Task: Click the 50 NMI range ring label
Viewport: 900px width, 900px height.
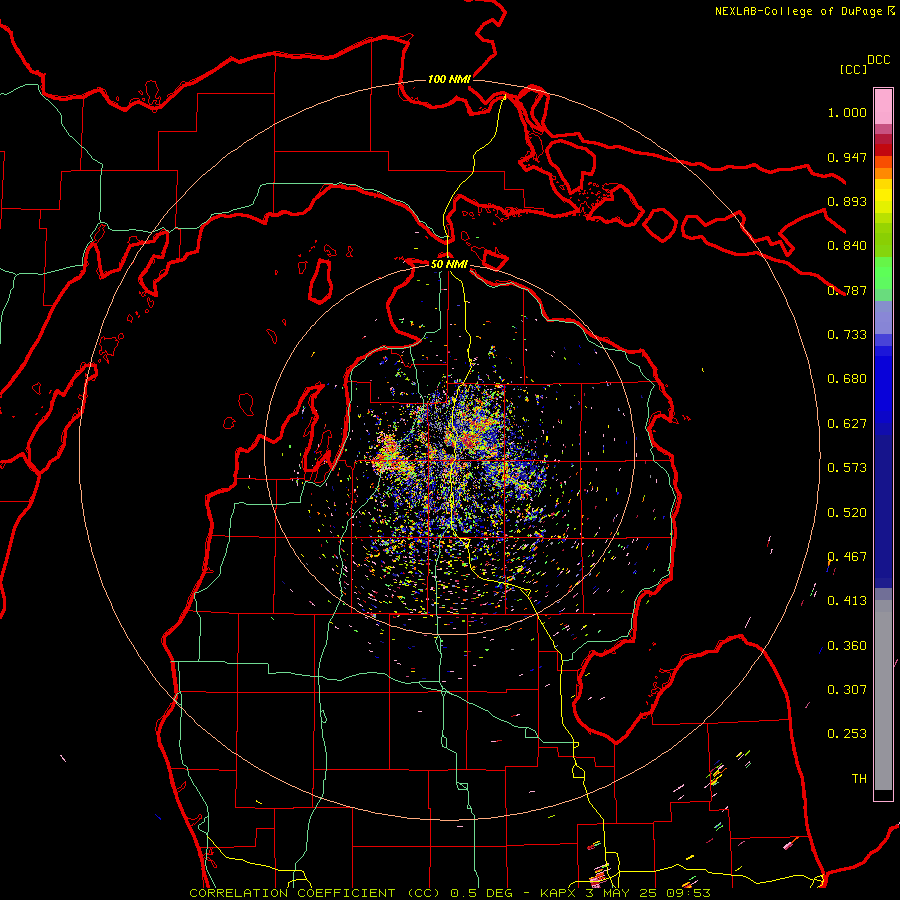Action: coord(449,264)
